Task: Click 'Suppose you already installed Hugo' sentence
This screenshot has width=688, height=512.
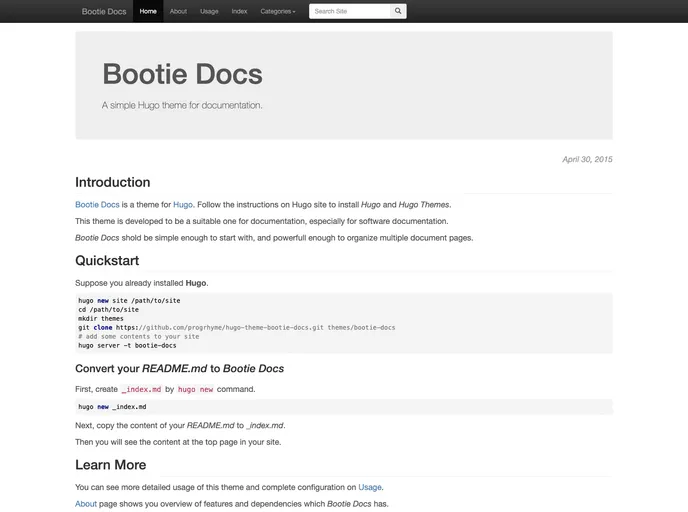Action: tap(142, 283)
